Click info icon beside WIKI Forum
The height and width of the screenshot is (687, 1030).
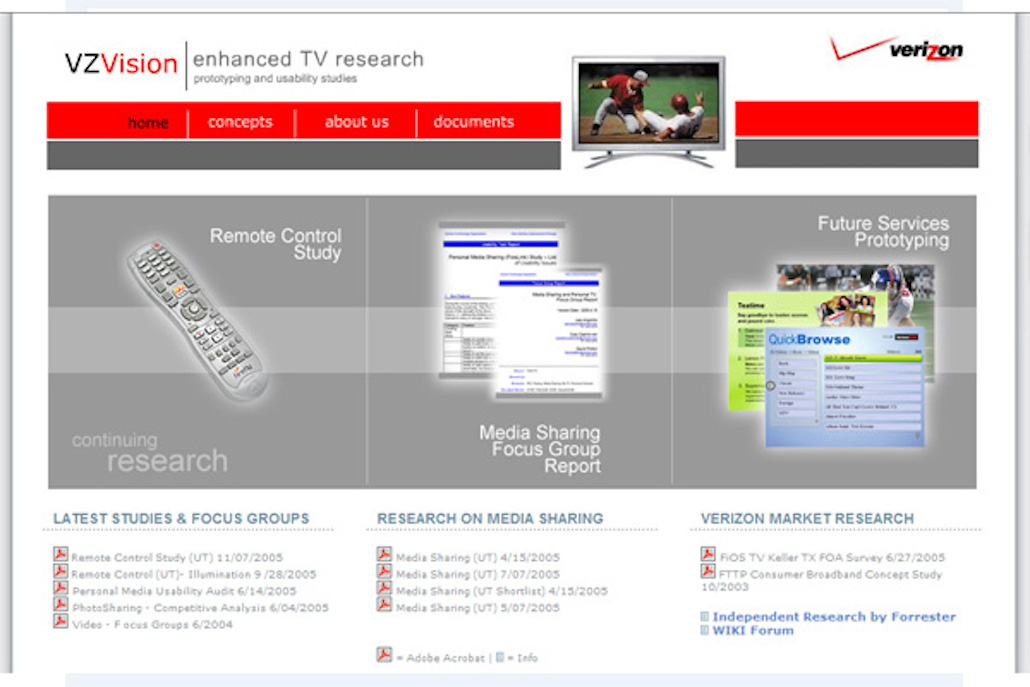[705, 631]
